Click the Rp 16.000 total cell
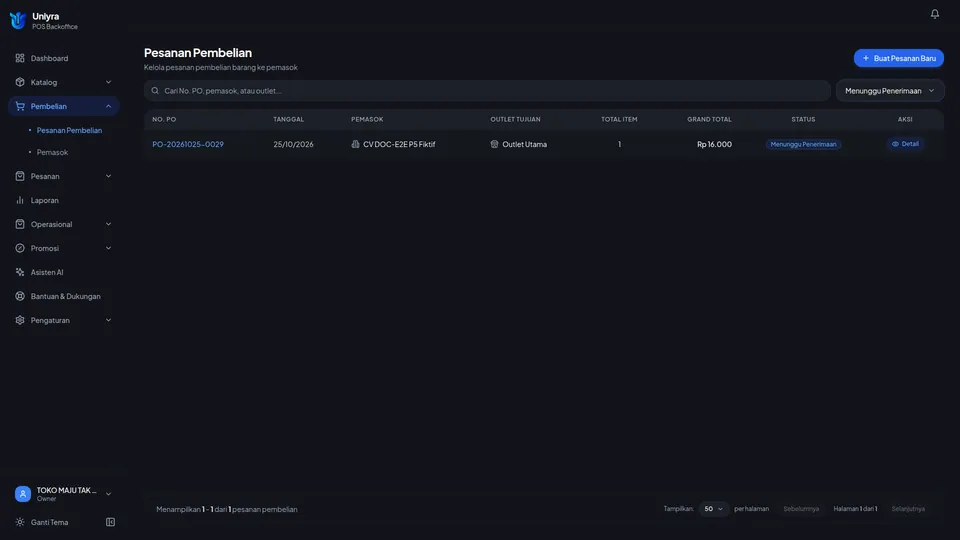 (x=714, y=144)
